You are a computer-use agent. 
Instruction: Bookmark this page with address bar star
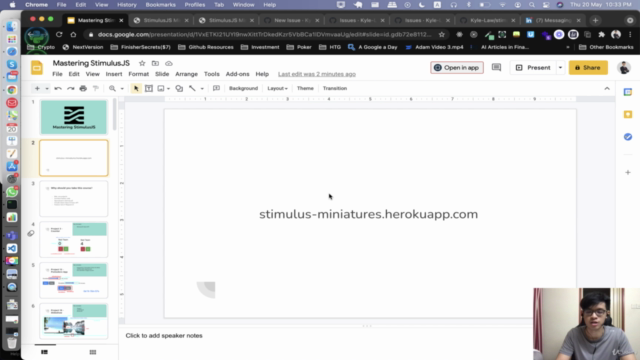442,35
